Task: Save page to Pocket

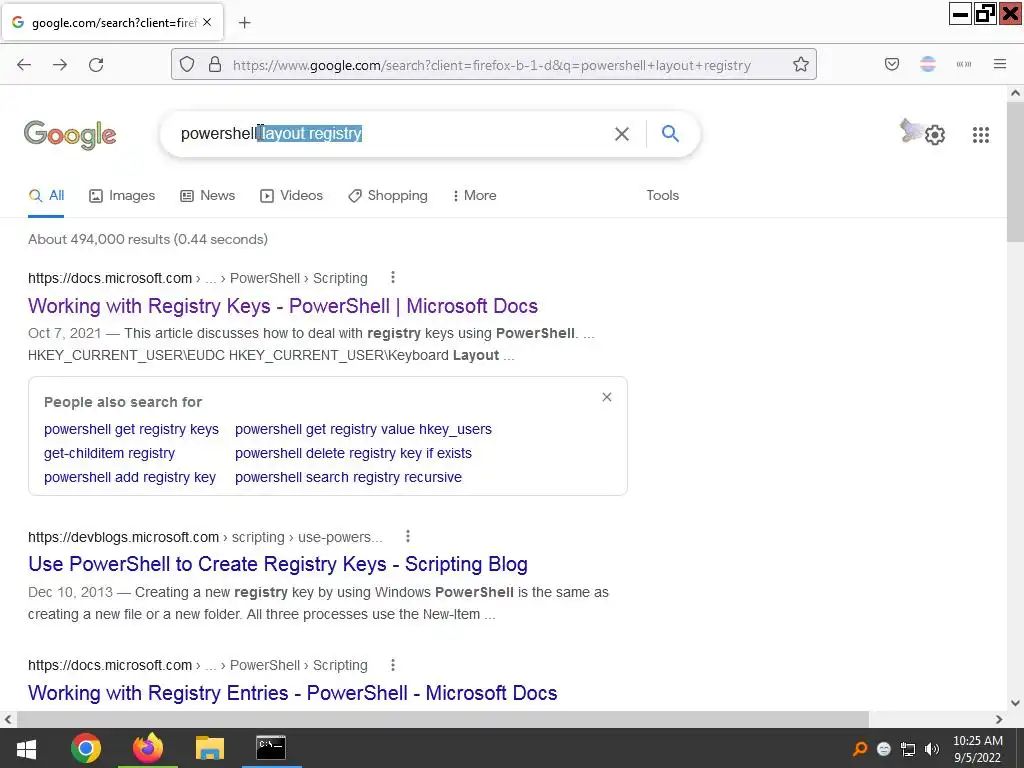Action: point(892,64)
